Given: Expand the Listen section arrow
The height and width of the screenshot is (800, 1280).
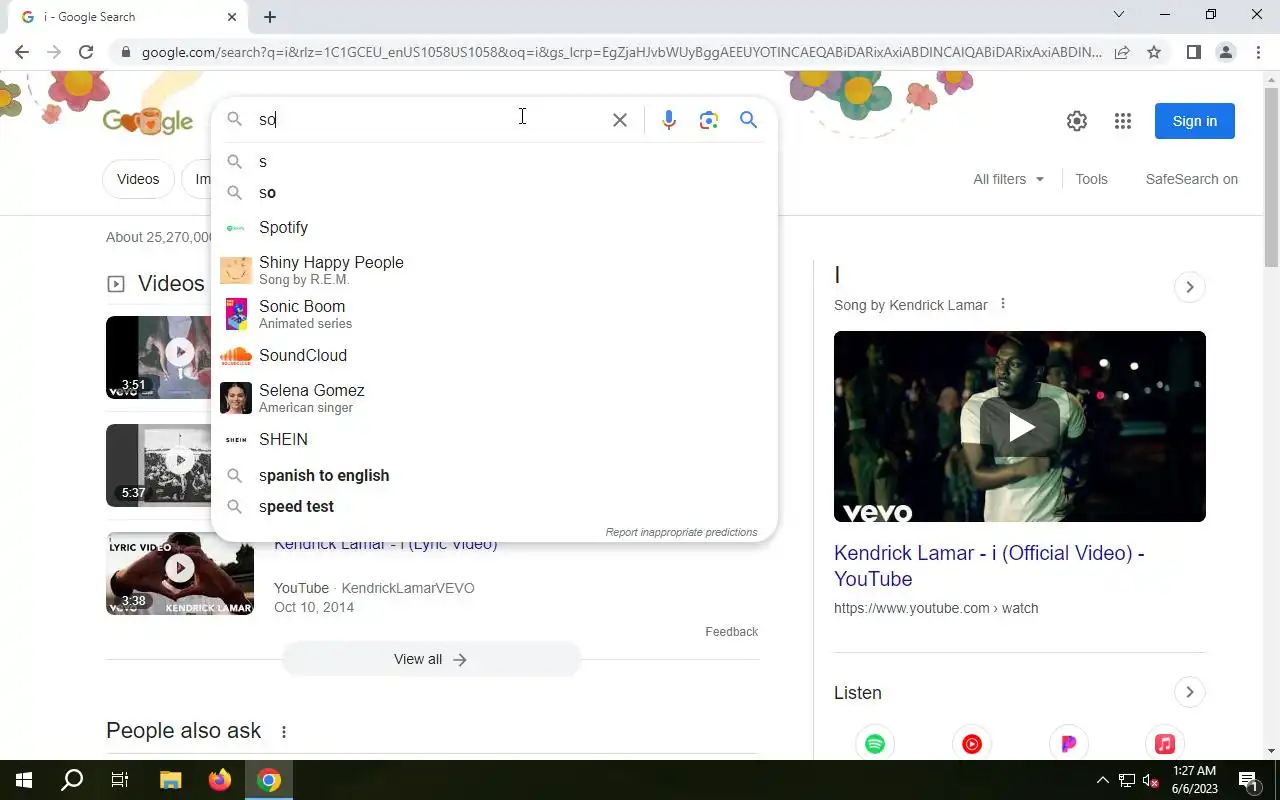Looking at the screenshot, I should pyautogui.click(x=1189, y=692).
